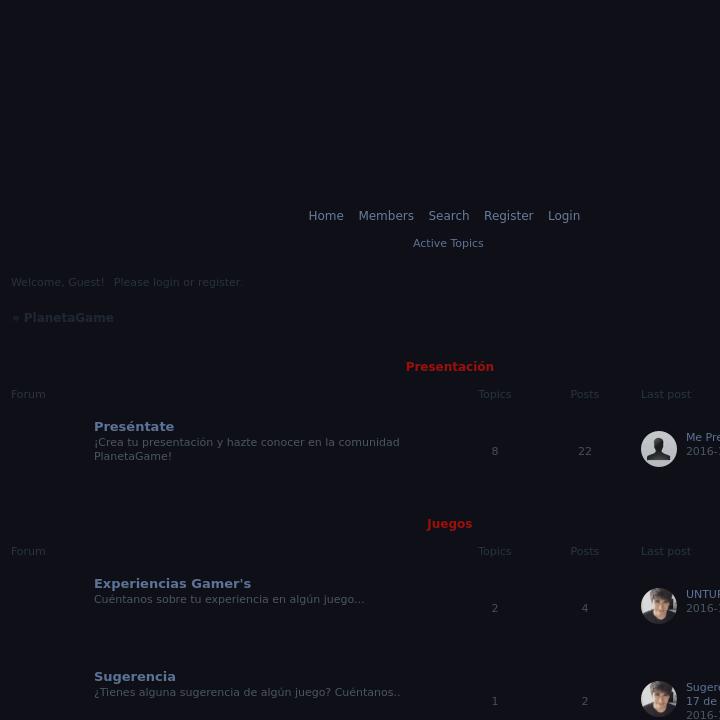This screenshot has width=720, height=720.
Task: Go to the Members page
Action: [x=386, y=216]
